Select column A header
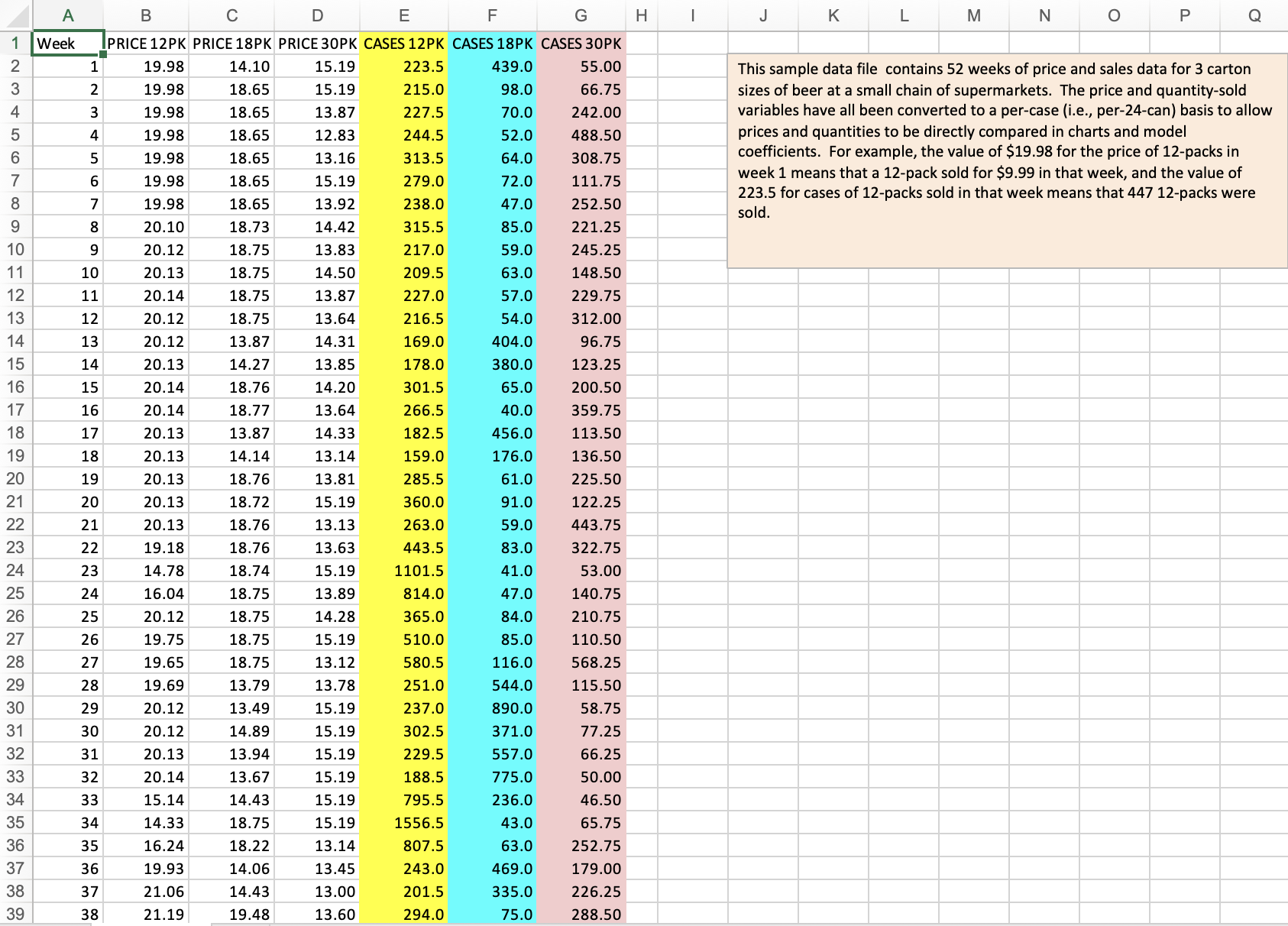This screenshot has width=1288, height=926. (68, 15)
